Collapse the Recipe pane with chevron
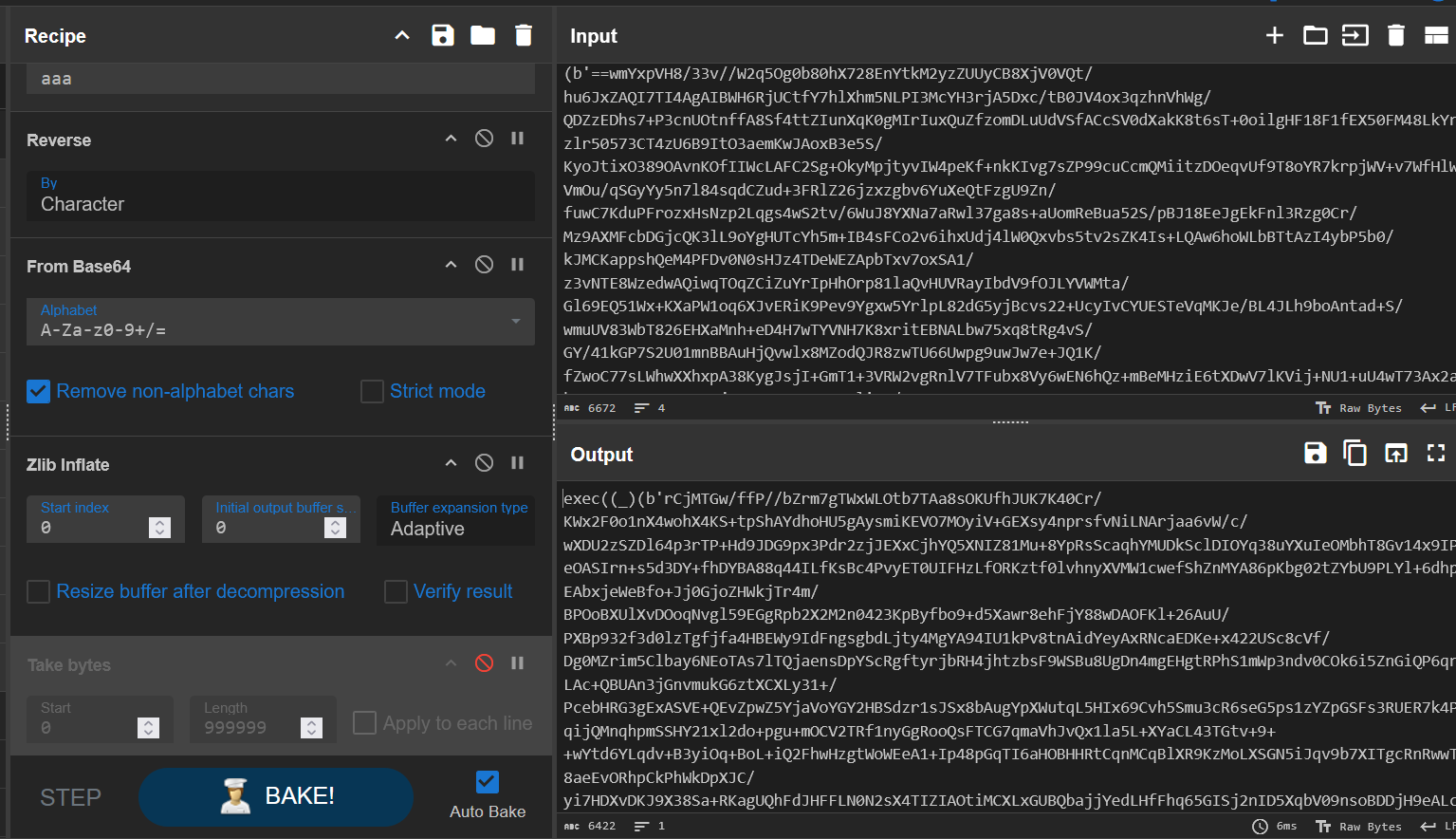The width and height of the screenshot is (1456, 839). tap(402, 36)
